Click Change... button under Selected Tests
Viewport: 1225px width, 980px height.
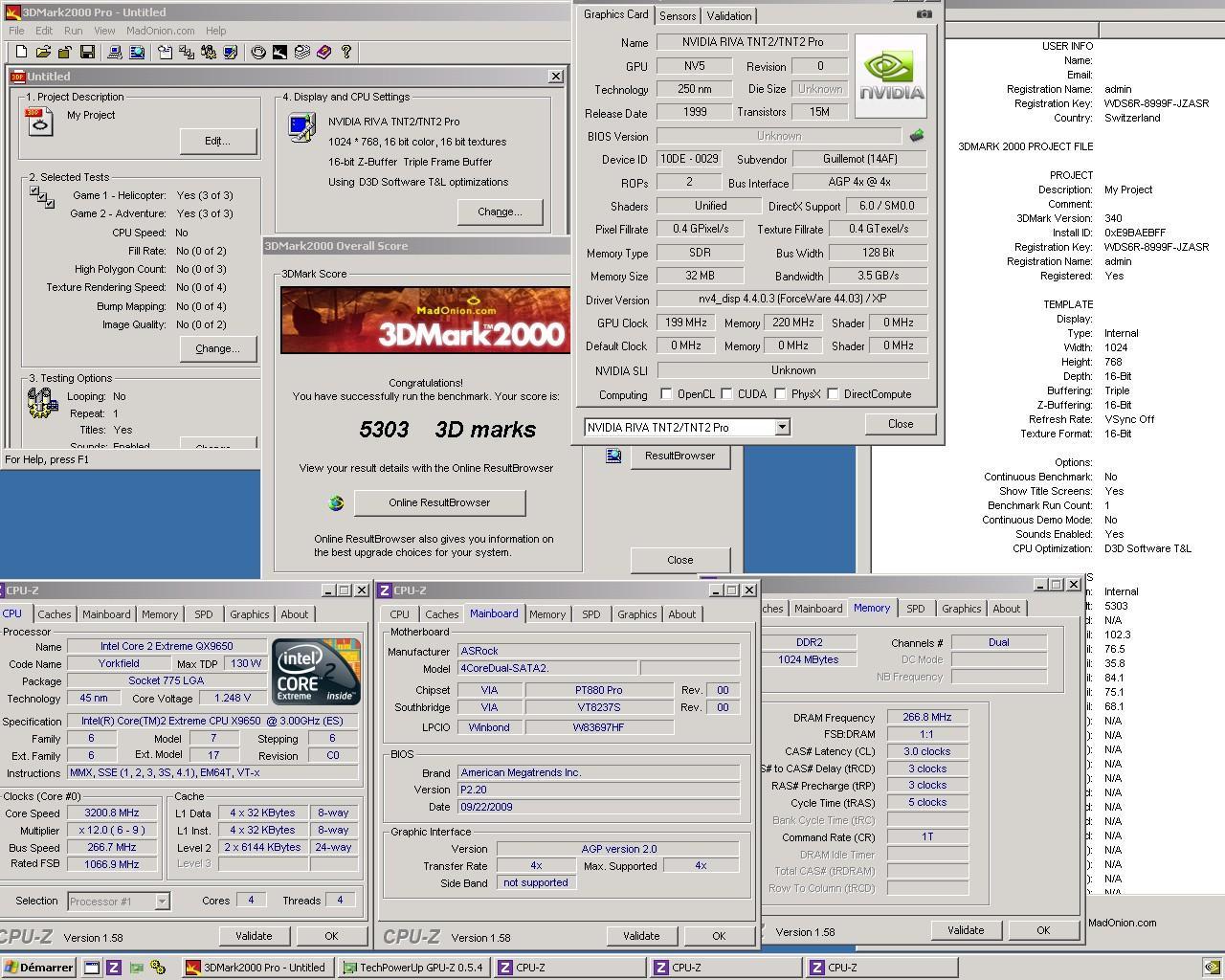click(x=218, y=348)
